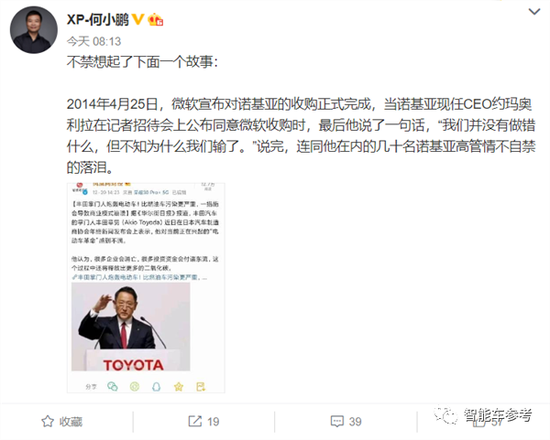Click the blue link text in embedded post

tap(139, 277)
